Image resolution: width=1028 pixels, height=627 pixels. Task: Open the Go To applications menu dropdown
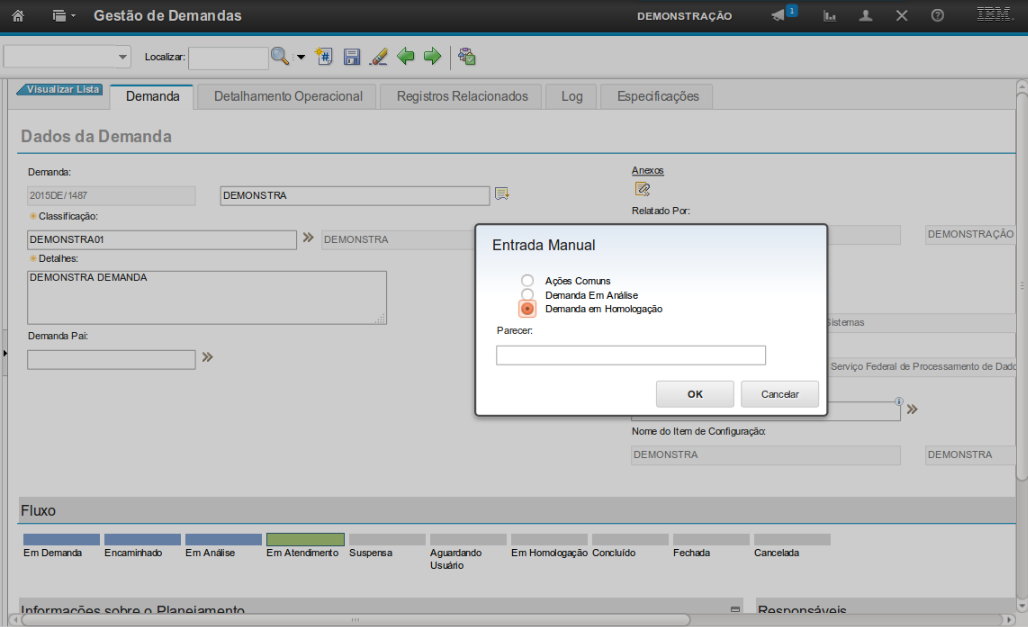coord(64,16)
